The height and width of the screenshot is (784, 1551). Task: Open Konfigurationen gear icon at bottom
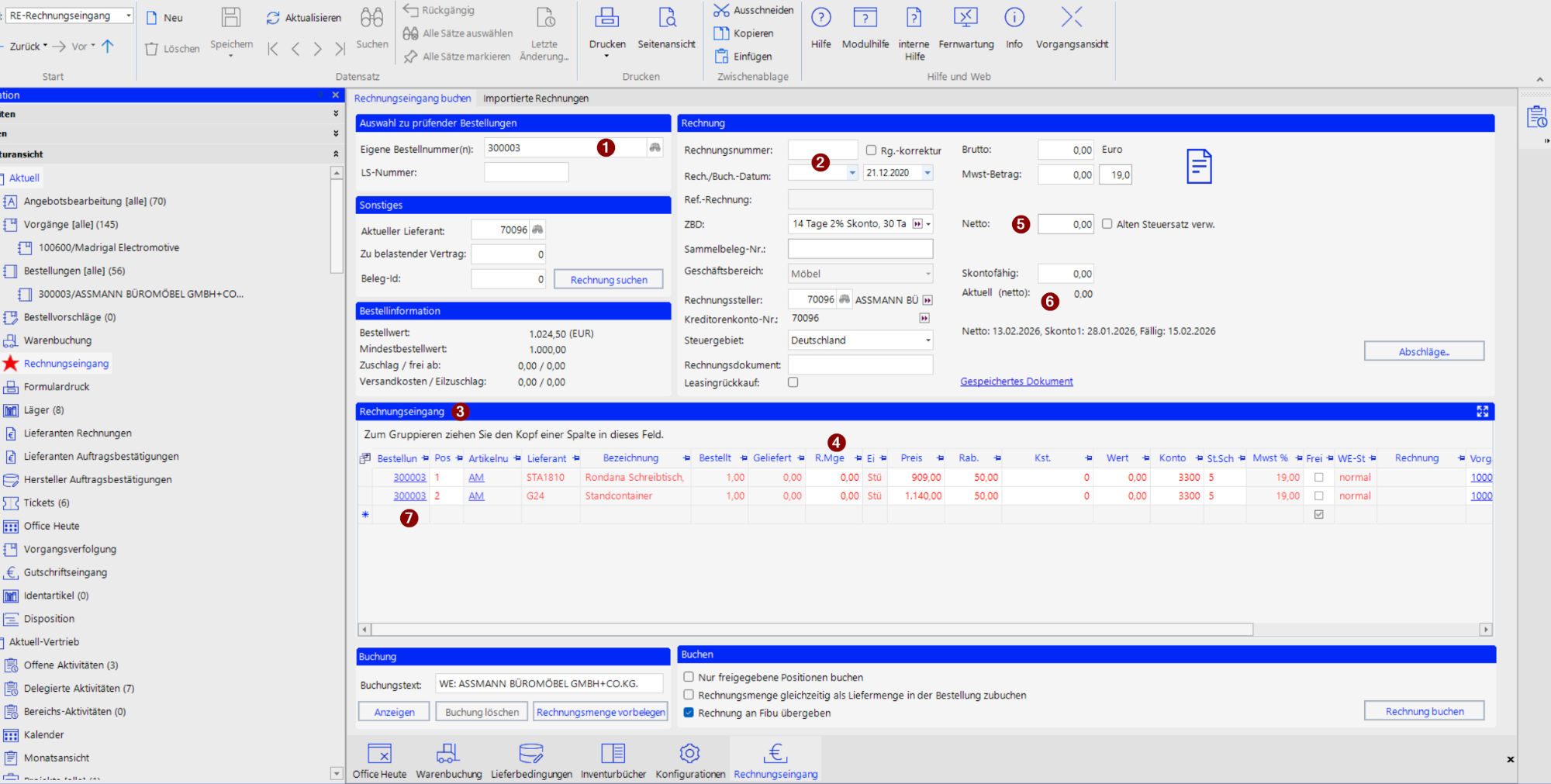coord(689,753)
